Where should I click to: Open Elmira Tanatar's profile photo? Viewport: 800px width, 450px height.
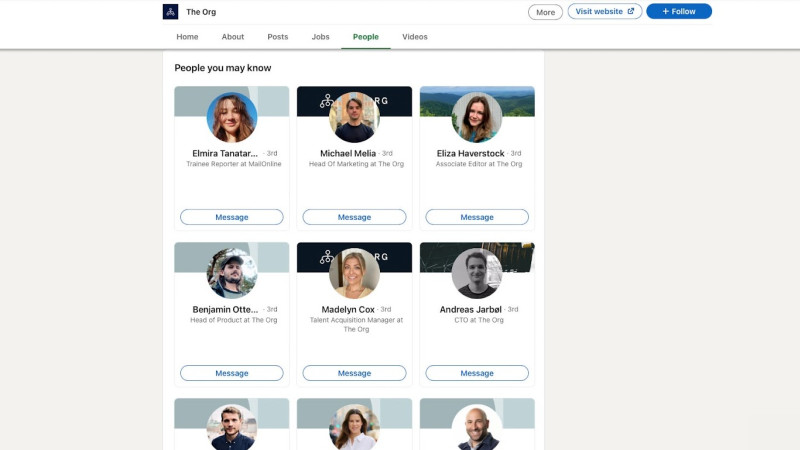pyautogui.click(x=232, y=117)
